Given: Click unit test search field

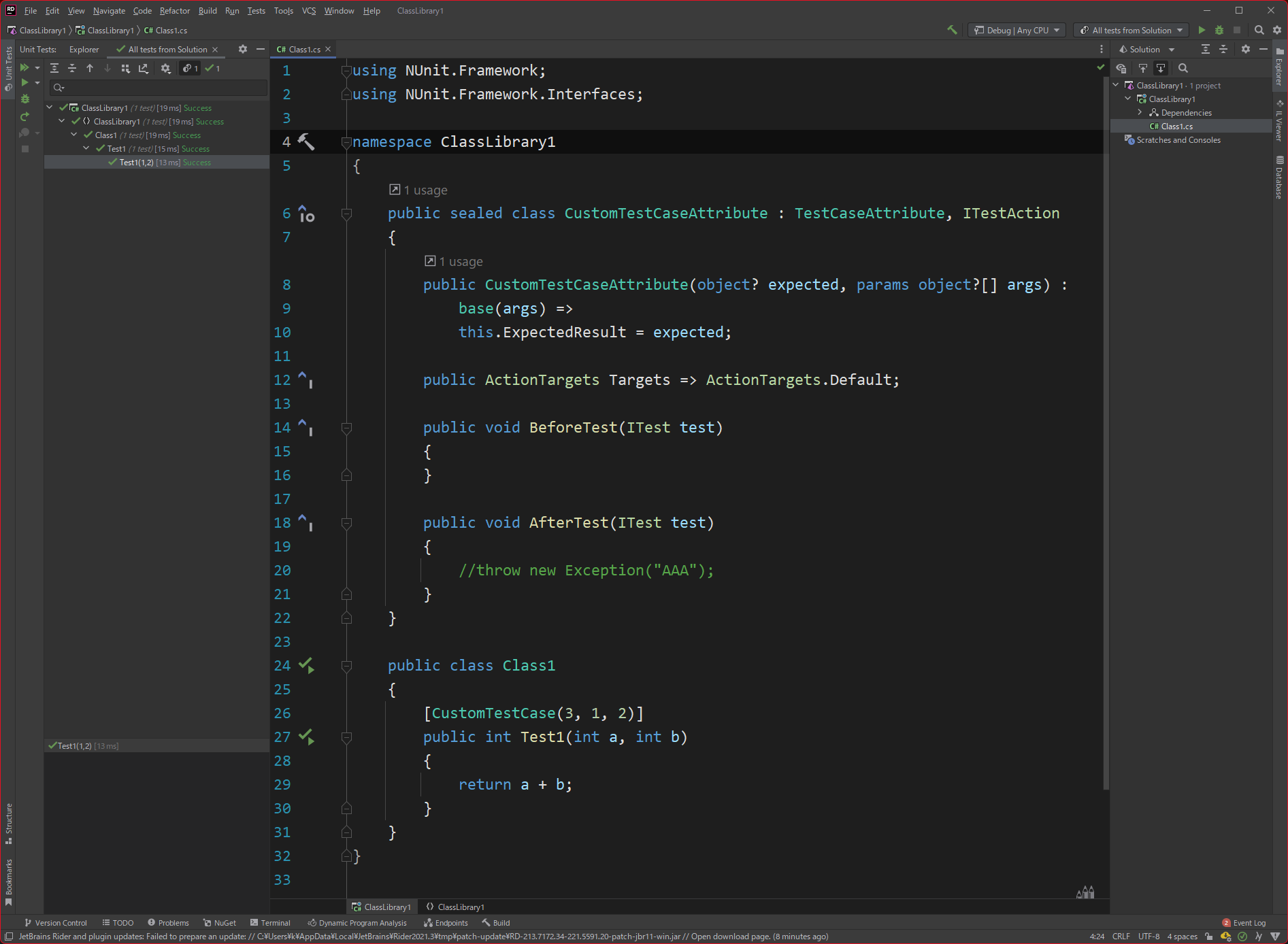Looking at the screenshot, I should pyautogui.click(x=159, y=87).
